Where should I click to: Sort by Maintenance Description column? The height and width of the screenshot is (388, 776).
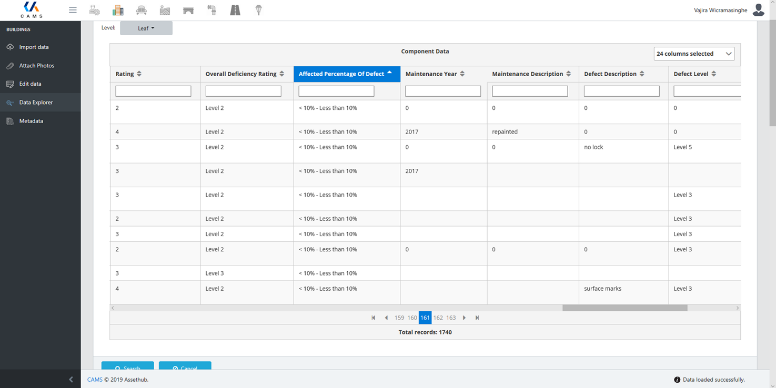click(x=533, y=74)
